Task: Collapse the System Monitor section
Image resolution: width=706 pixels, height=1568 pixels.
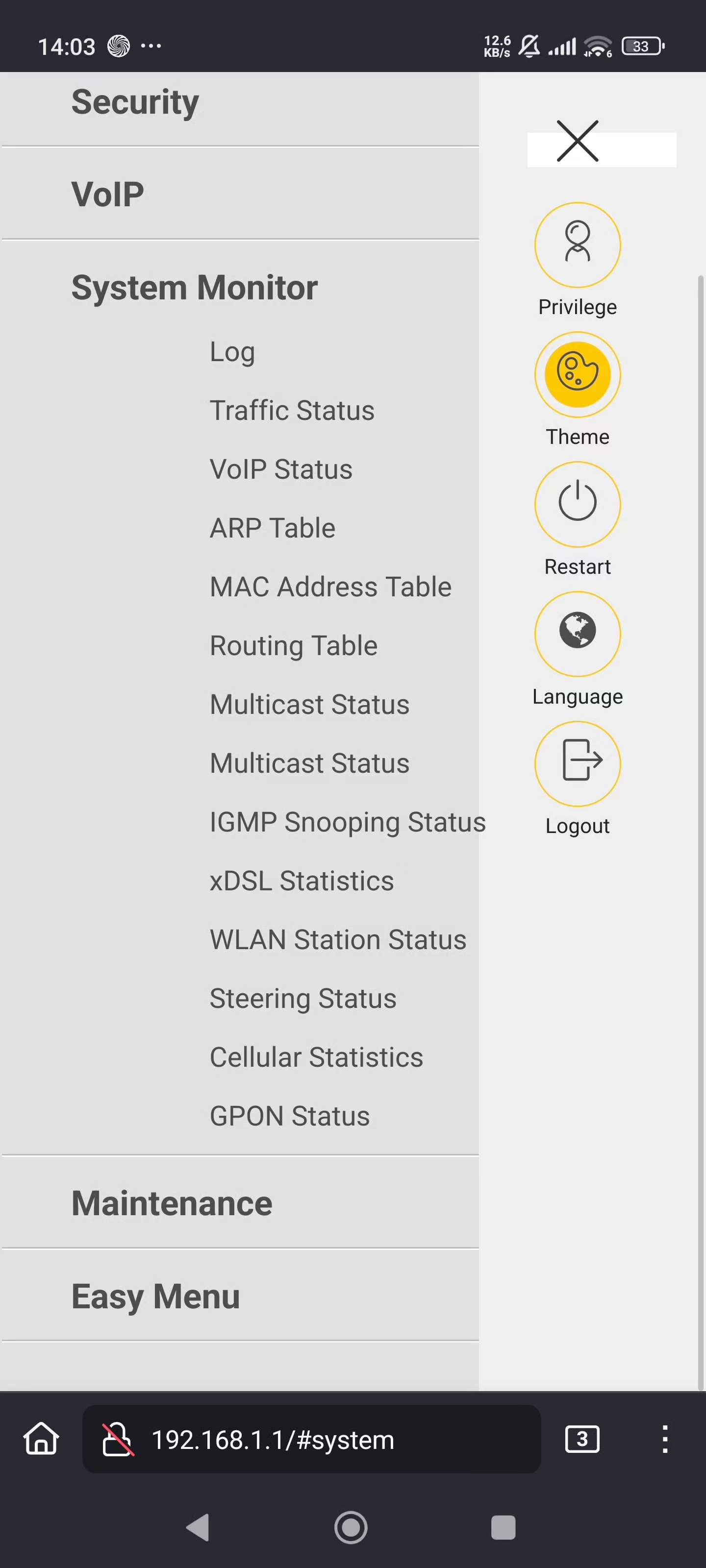Action: (x=194, y=287)
